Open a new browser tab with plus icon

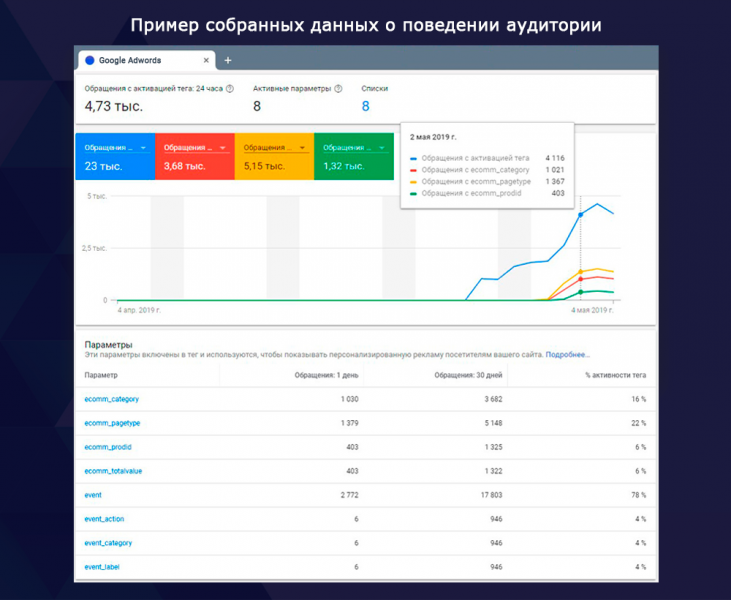227,60
